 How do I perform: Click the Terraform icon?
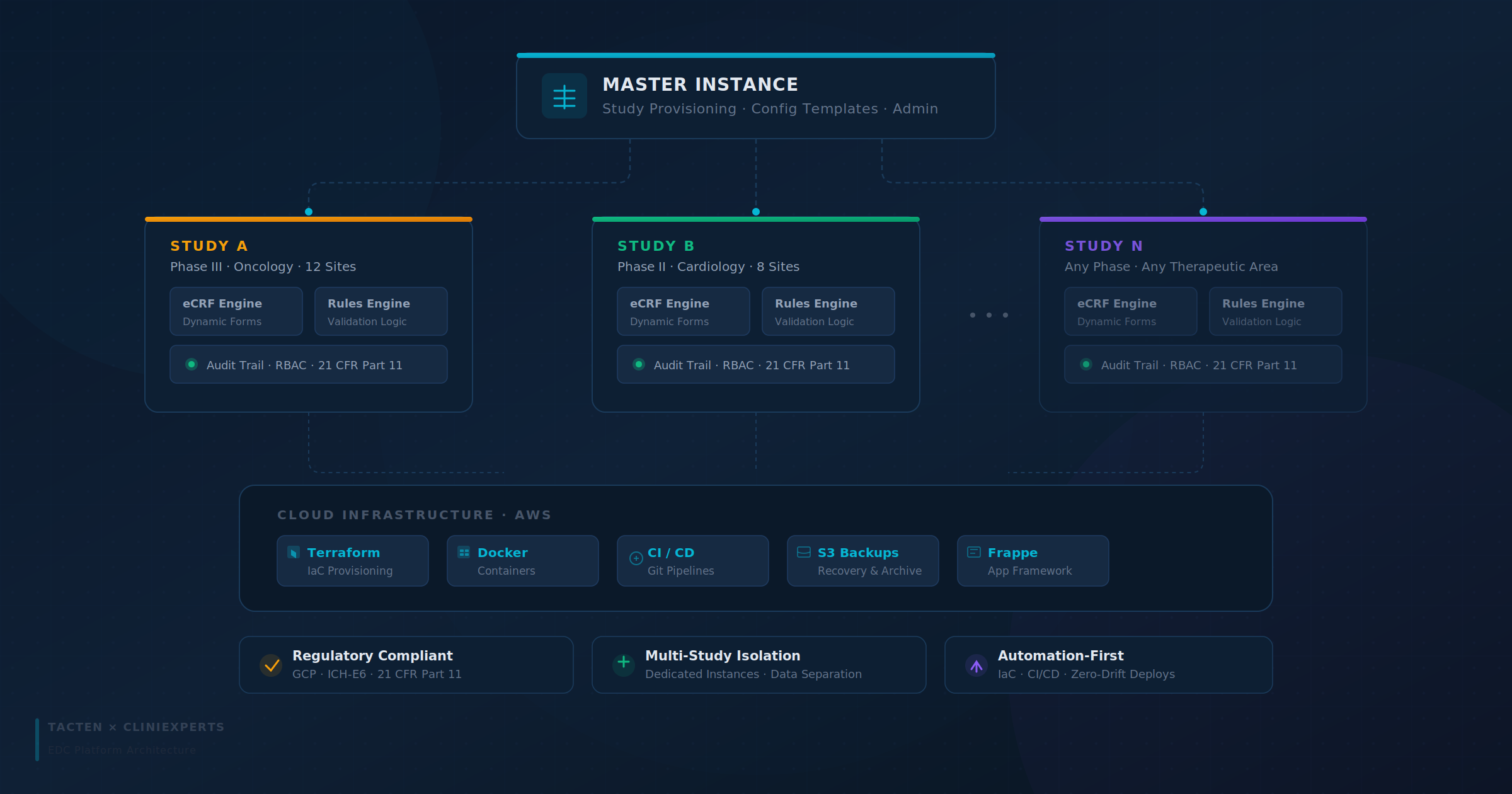pos(294,553)
